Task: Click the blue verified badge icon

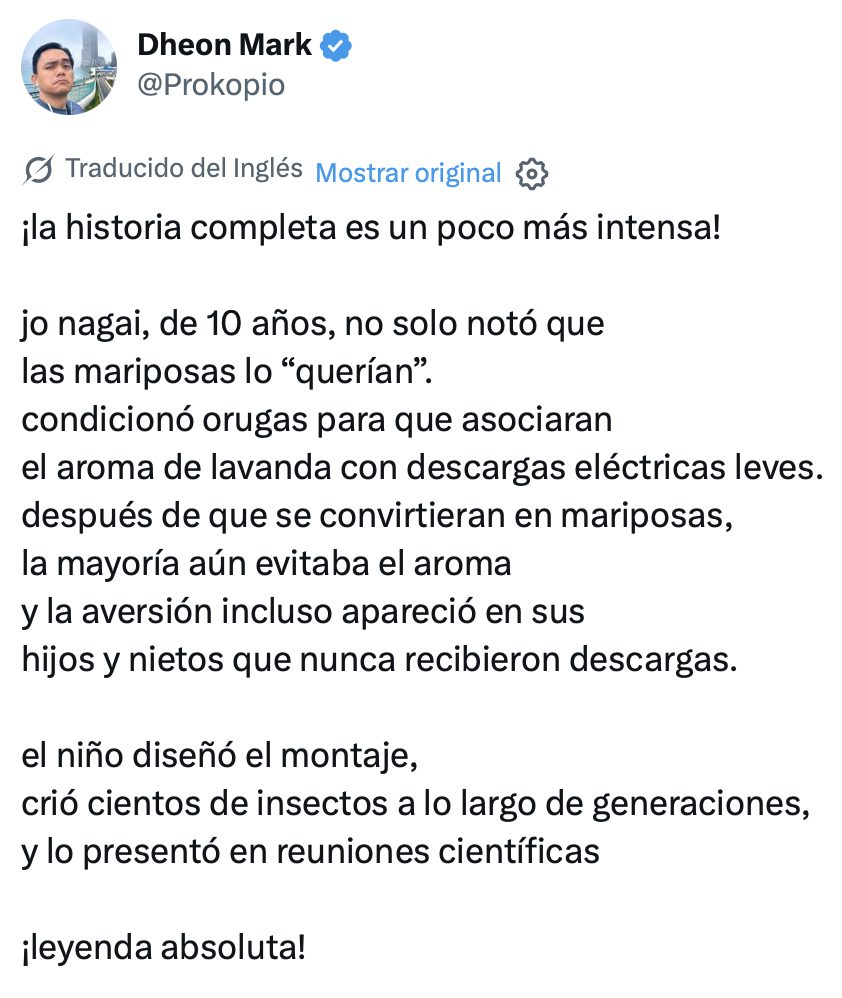Action: click(x=335, y=46)
